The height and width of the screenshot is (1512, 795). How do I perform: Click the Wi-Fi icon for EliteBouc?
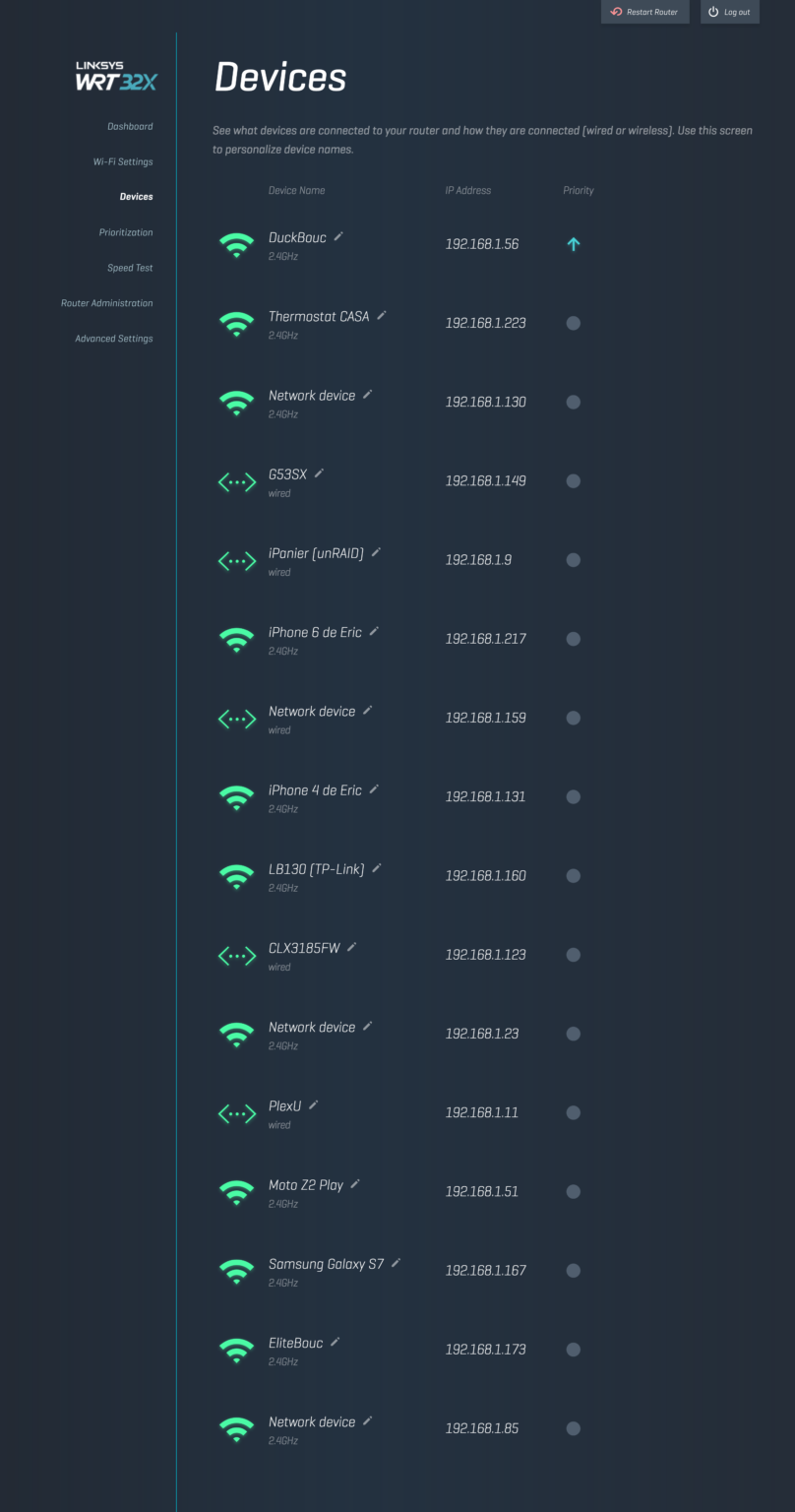point(236,1350)
